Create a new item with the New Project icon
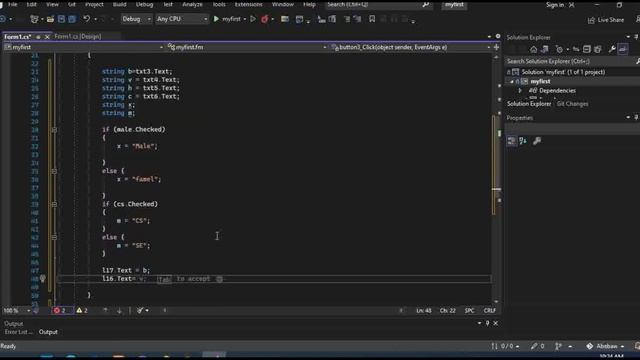Viewport: 640px width, 360px height. (x=34, y=19)
